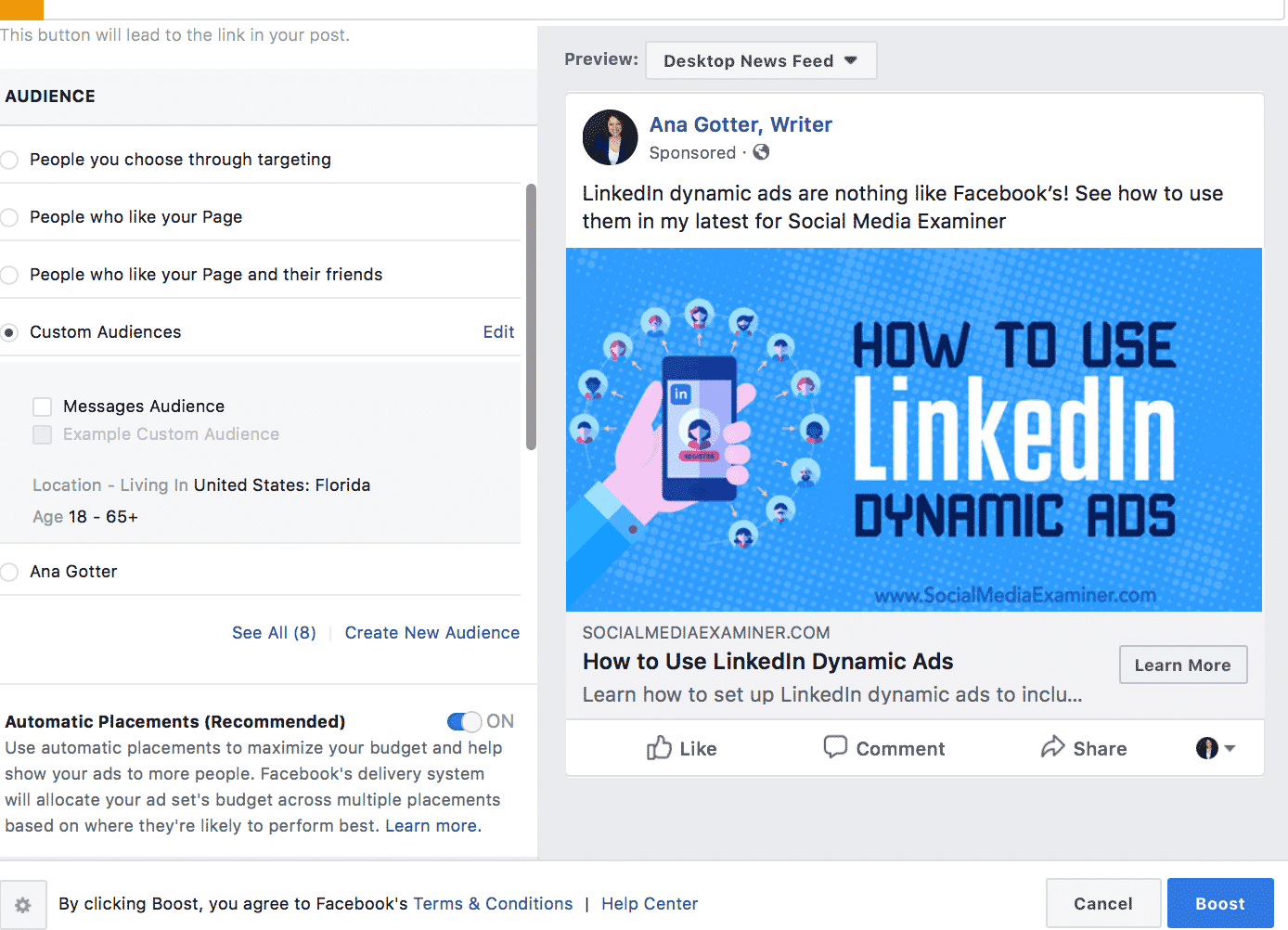Click the Share arrow icon
The image size is (1288, 930).
coord(1053,747)
